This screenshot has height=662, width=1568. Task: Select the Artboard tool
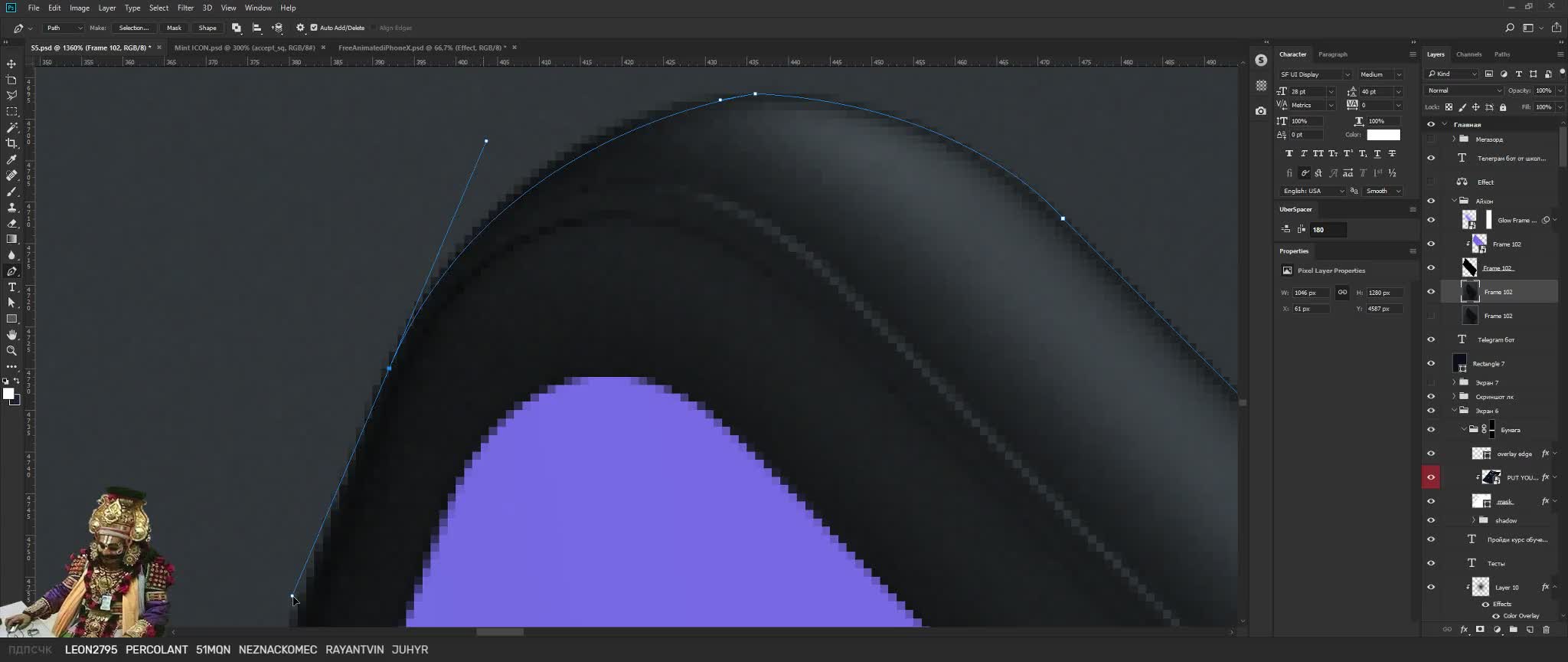point(11,80)
